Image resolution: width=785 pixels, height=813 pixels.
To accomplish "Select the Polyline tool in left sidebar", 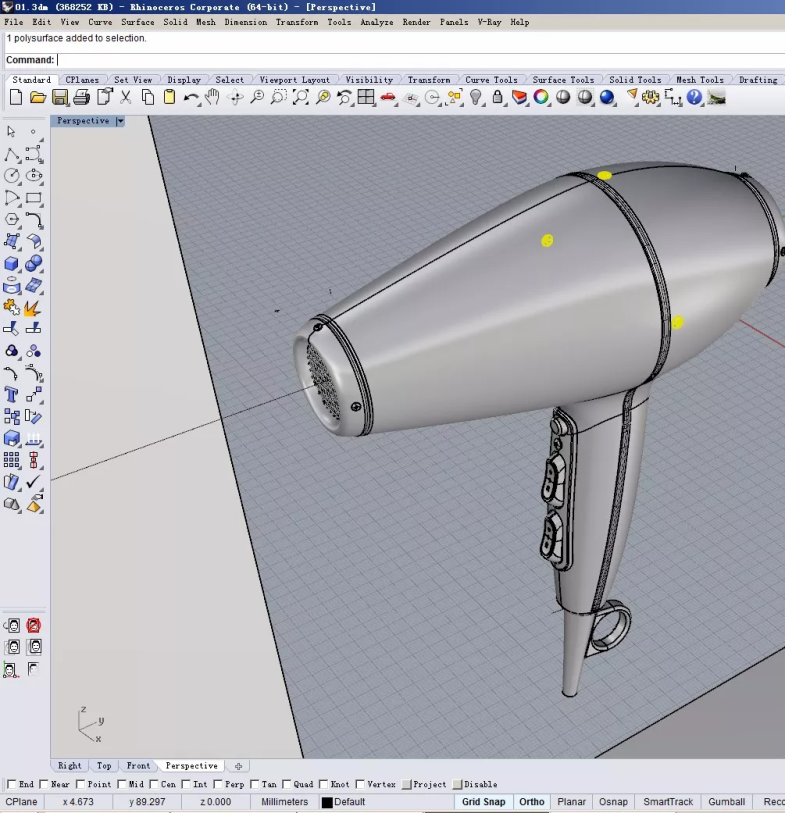I will [12, 154].
